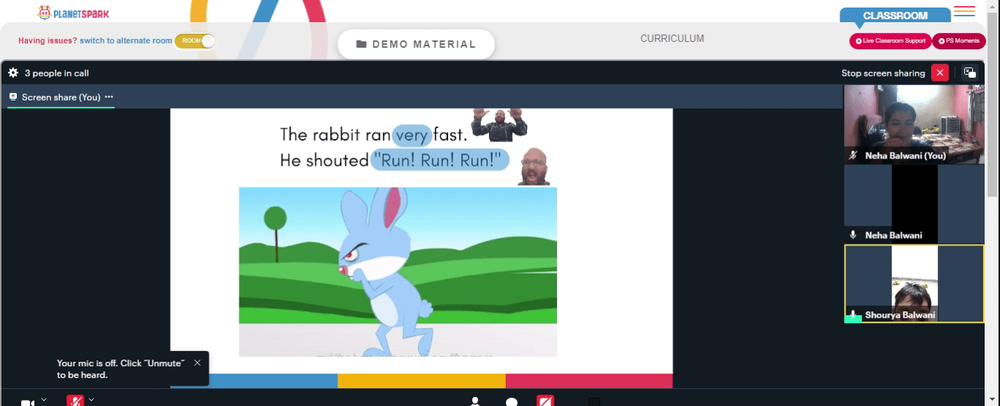The image size is (1000, 406).
Task: Open the chat bubble icon
Action: (x=511, y=402)
